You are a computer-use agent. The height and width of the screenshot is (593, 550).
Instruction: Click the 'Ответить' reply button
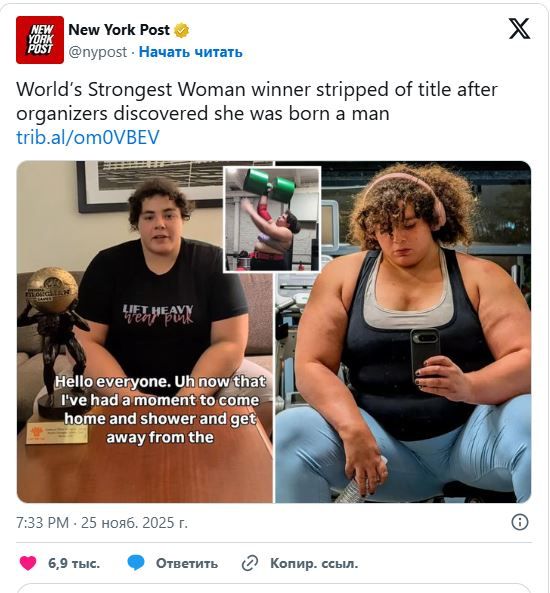click(187, 564)
